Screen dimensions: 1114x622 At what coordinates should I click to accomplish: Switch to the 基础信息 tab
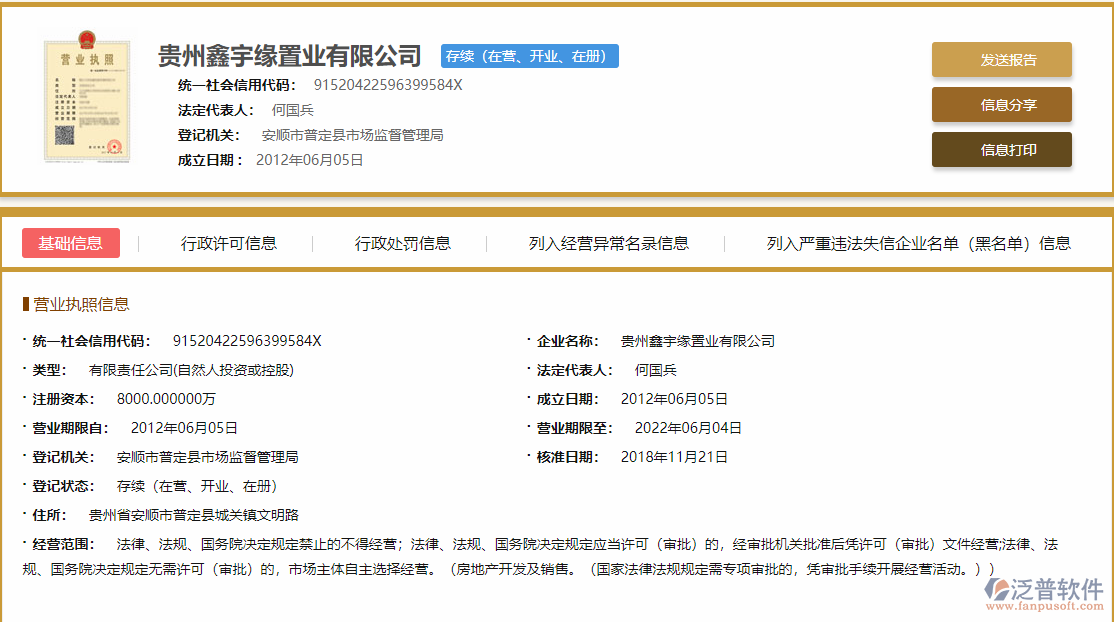pos(70,243)
